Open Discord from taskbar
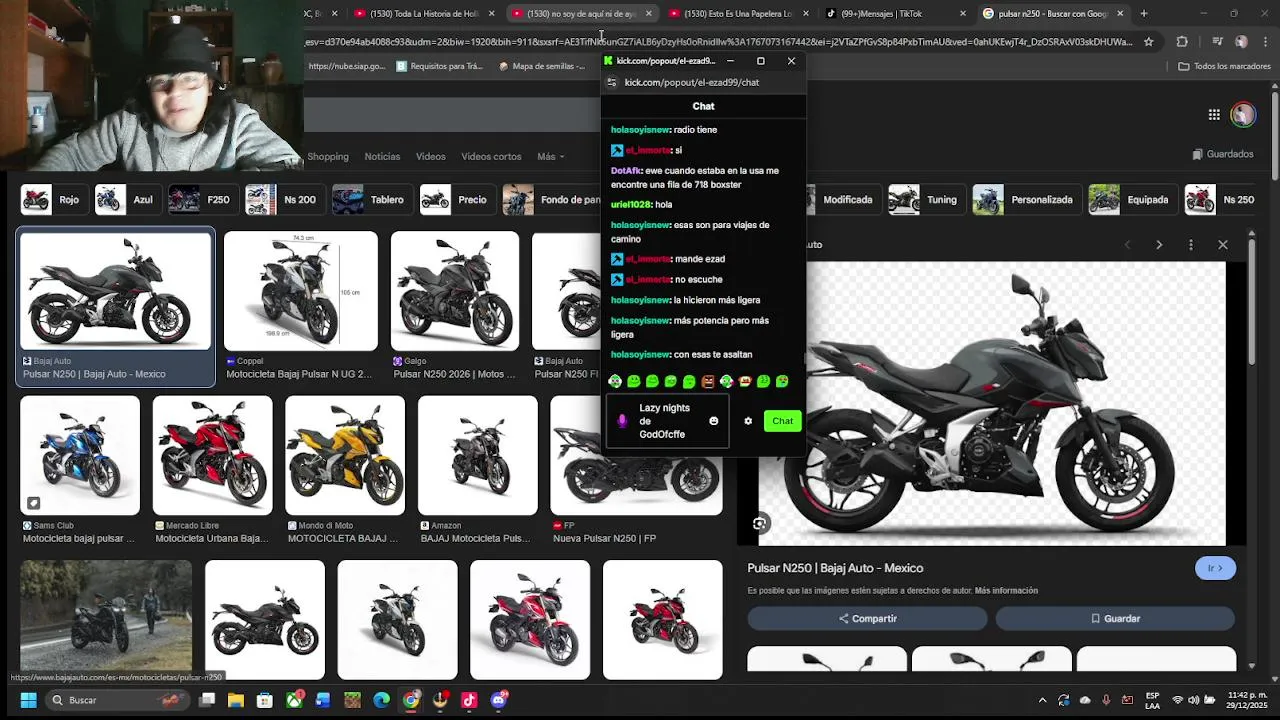This screenshot has width=1280, height=720. click(x=498, y=700)
